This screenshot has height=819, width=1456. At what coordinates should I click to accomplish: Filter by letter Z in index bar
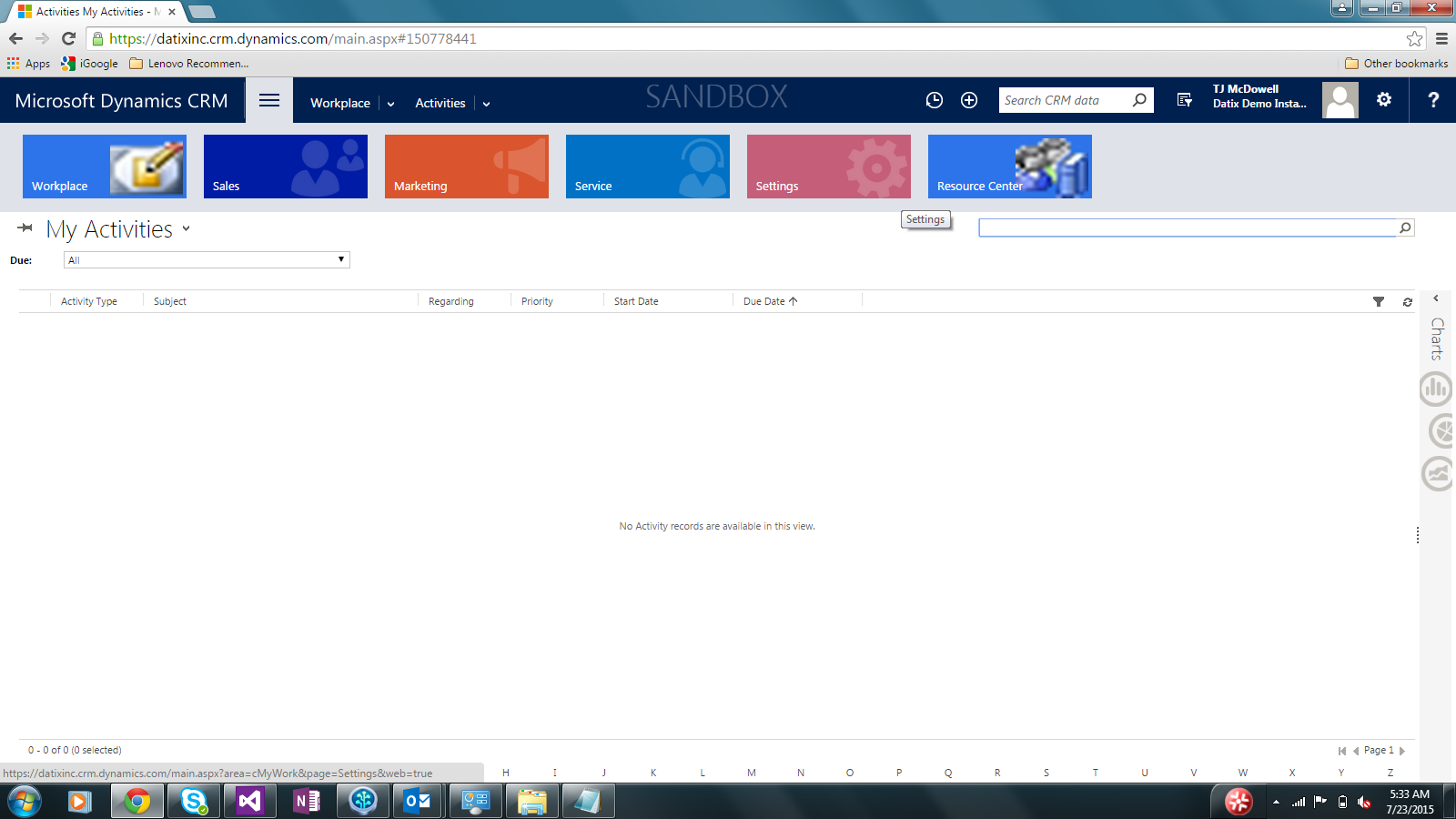(1390, 773)
